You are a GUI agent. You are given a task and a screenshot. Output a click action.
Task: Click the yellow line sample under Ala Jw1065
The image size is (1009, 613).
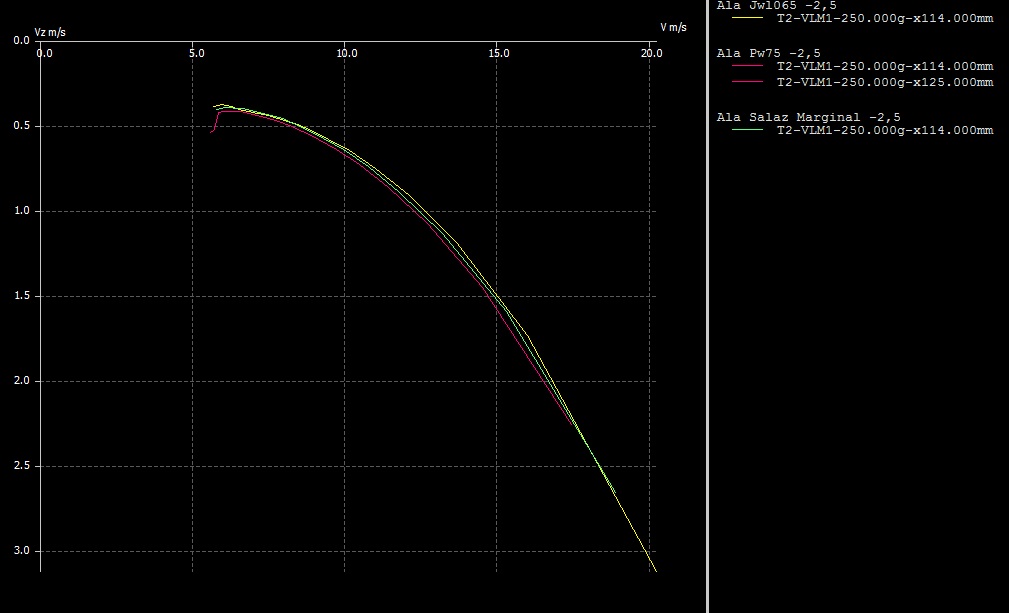(x=747, y=18)
